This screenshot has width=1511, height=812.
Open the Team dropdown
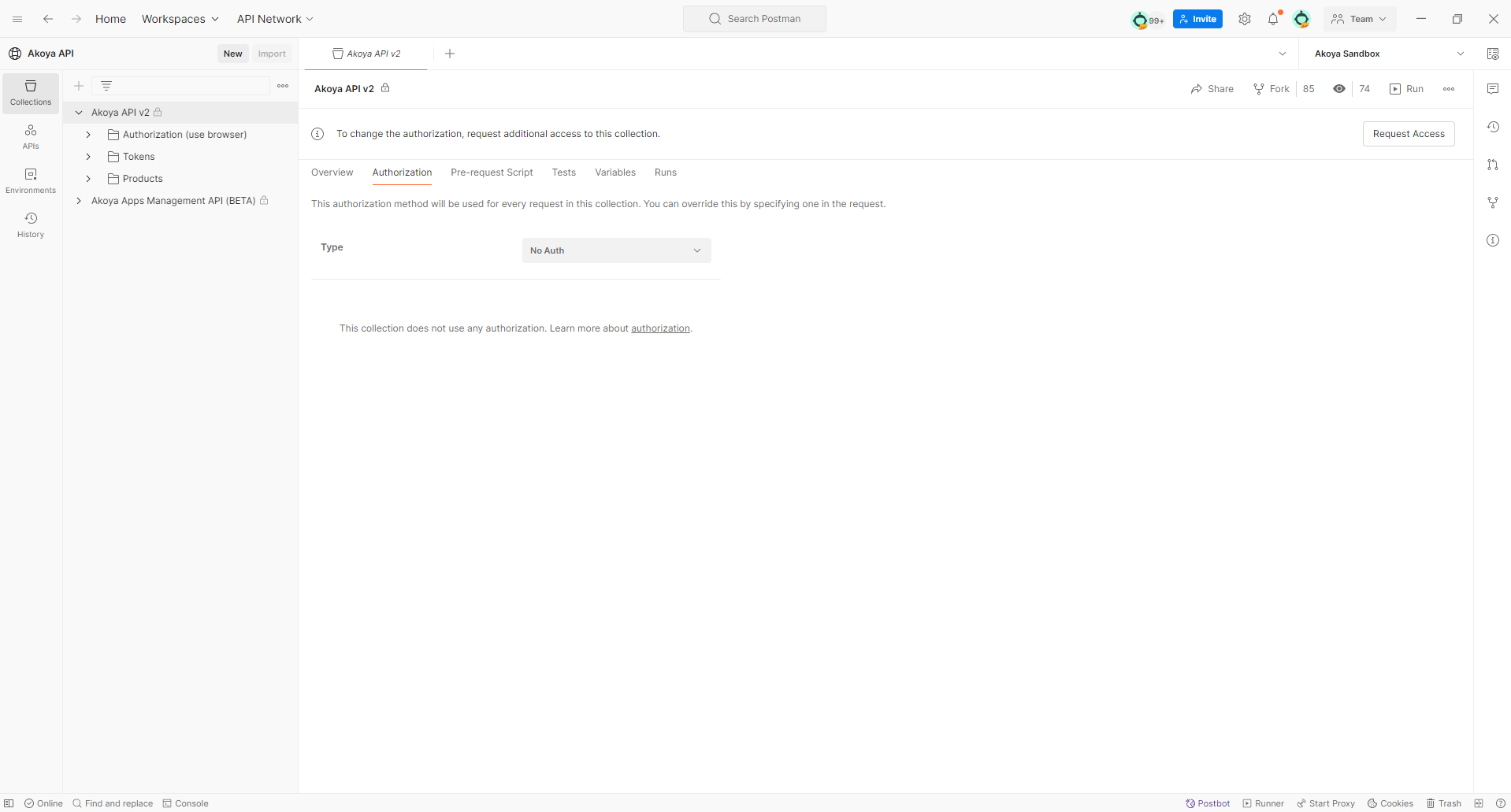point(1360,19)
